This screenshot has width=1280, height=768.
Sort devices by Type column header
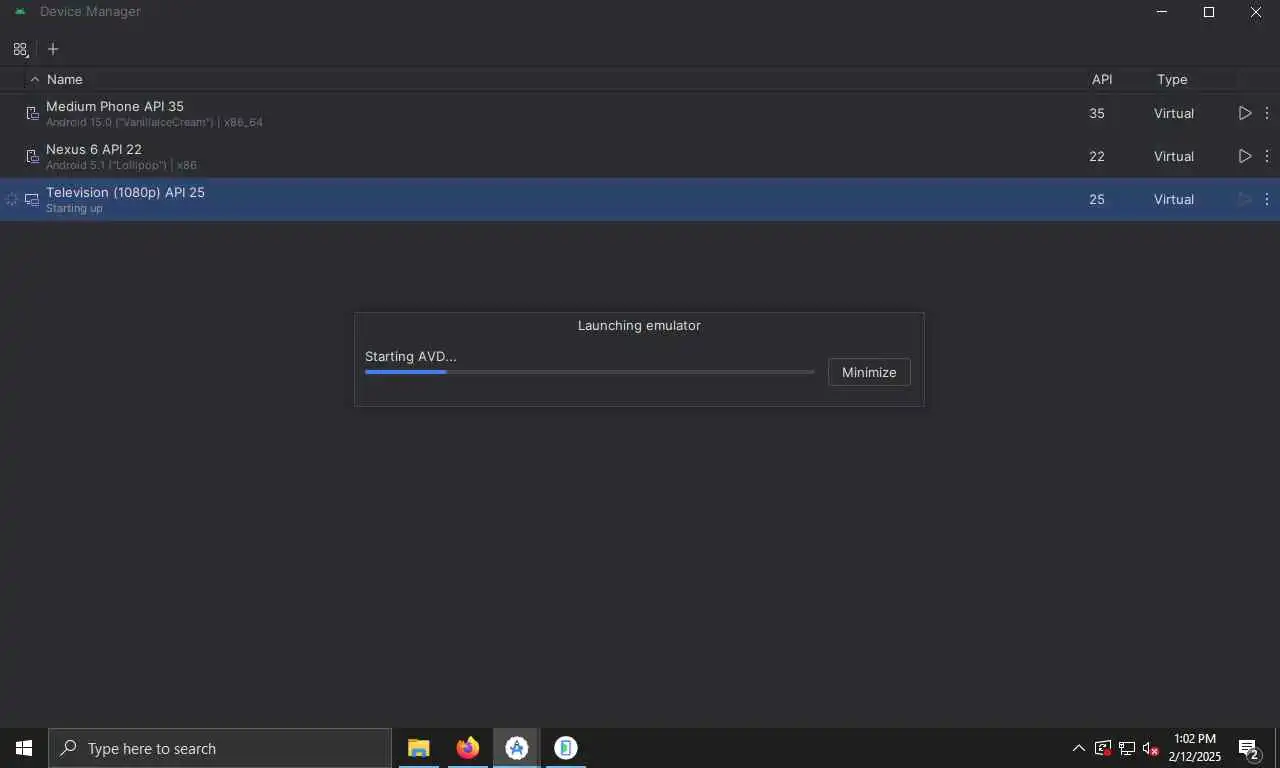click(1172, 79)
